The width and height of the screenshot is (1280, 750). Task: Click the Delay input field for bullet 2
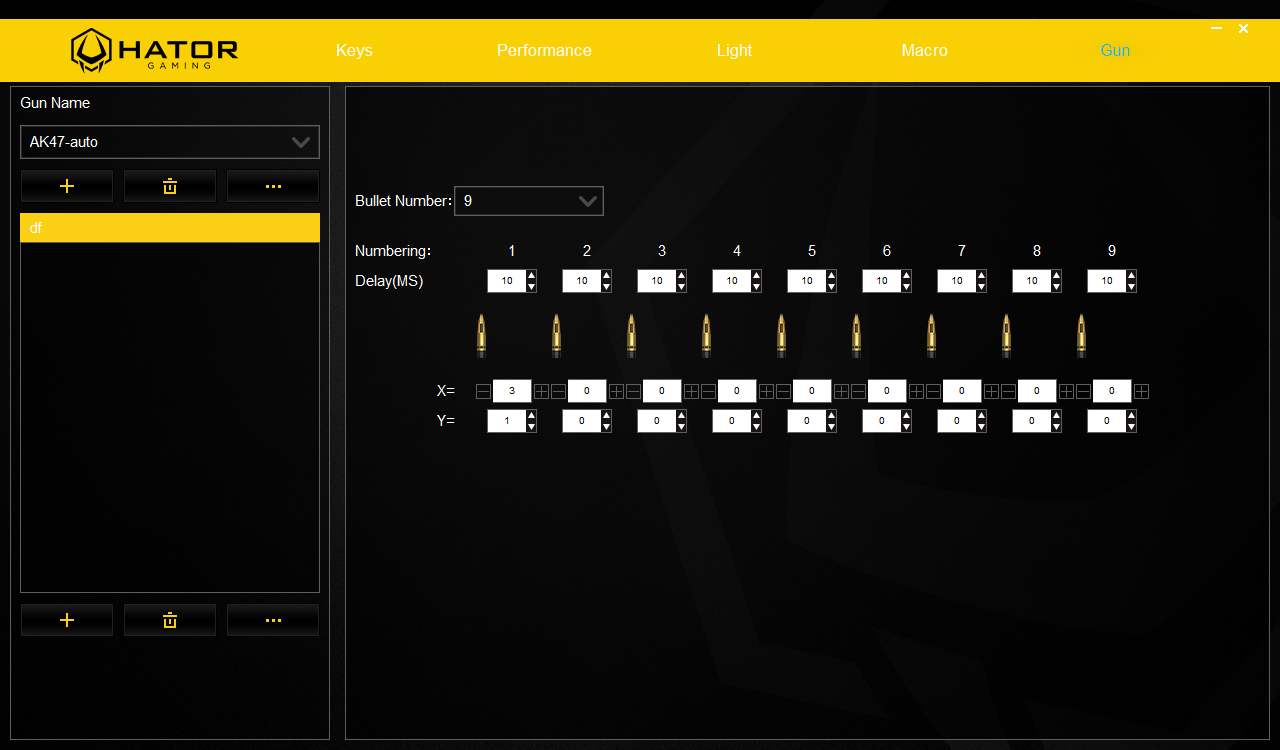click(582, 281)
